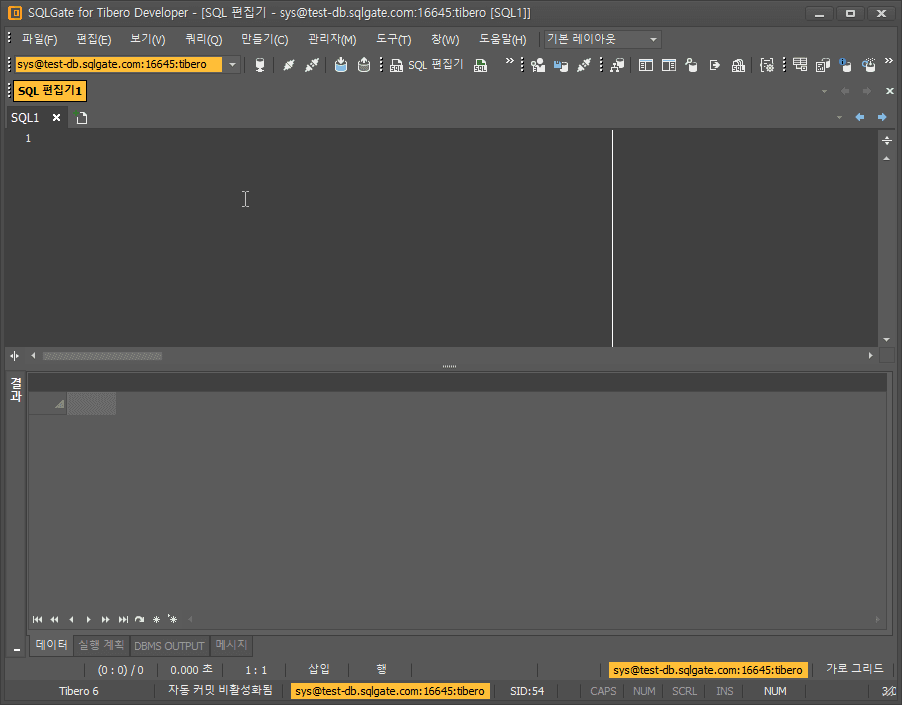Add a new SQL tab with page icon
Viewport: 902px width, 705px height.
point(82,118)
